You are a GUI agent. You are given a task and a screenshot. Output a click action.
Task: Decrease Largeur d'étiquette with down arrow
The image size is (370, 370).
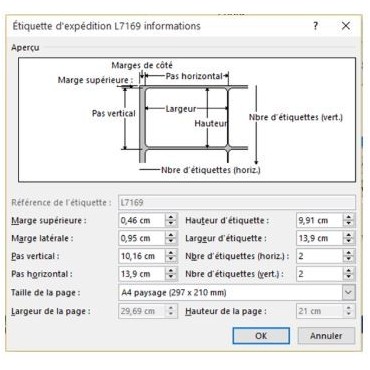click(x=349, y=242)
